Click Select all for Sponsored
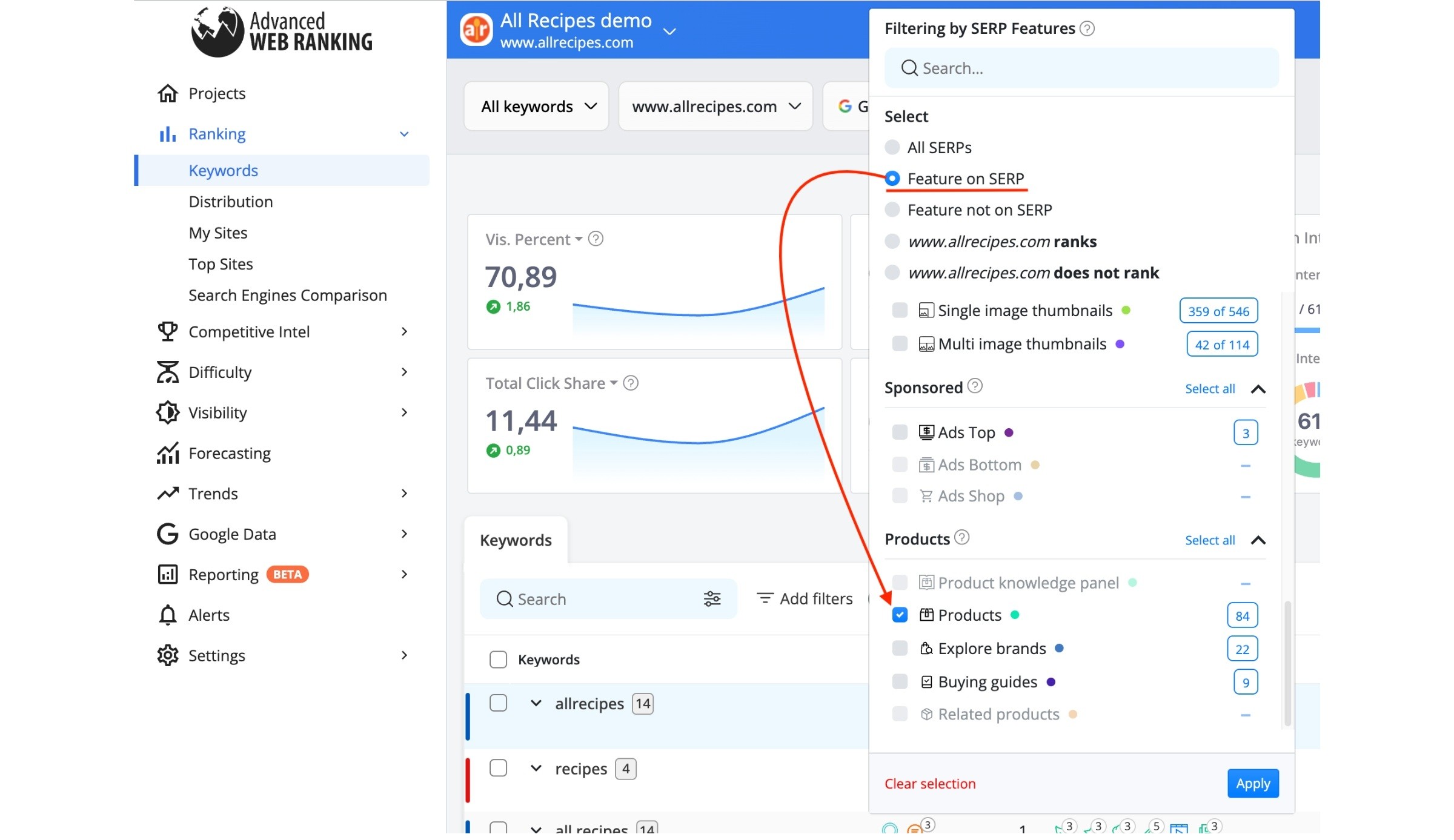Screen dimensions: 1454x840 pyautogui.click(x=1210, y=389)
